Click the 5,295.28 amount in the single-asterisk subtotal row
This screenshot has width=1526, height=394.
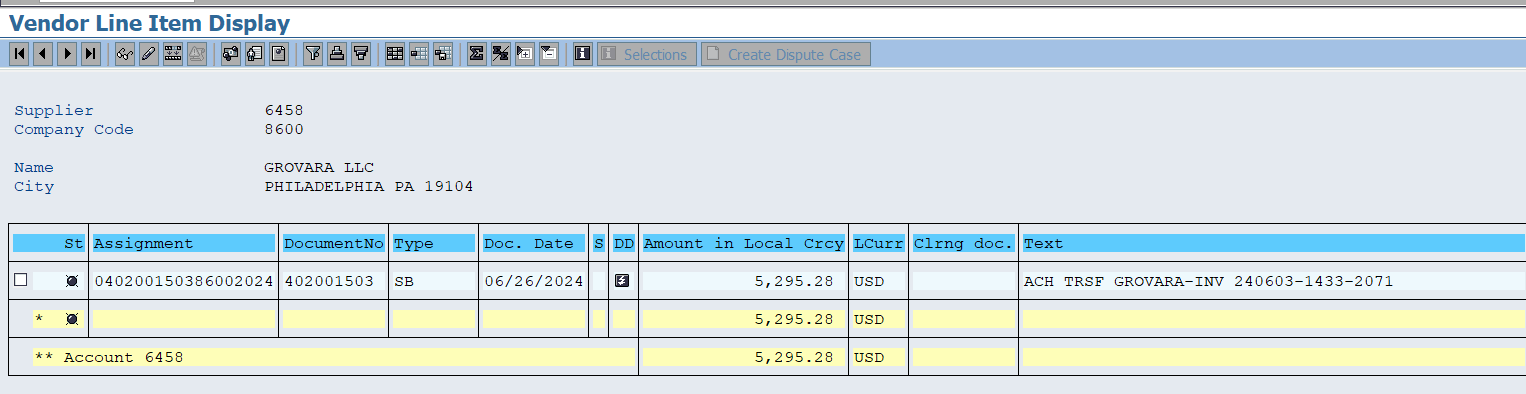[743, 319]
